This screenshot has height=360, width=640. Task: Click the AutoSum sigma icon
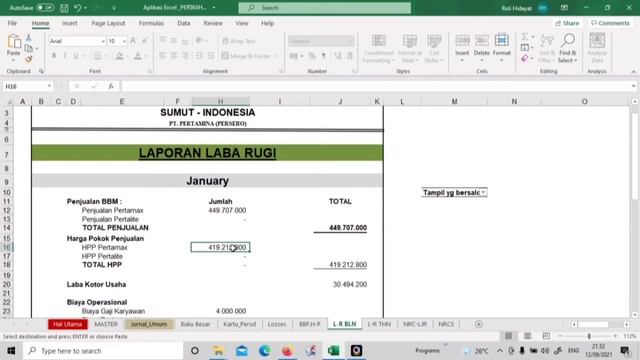[x=525, y=37]
